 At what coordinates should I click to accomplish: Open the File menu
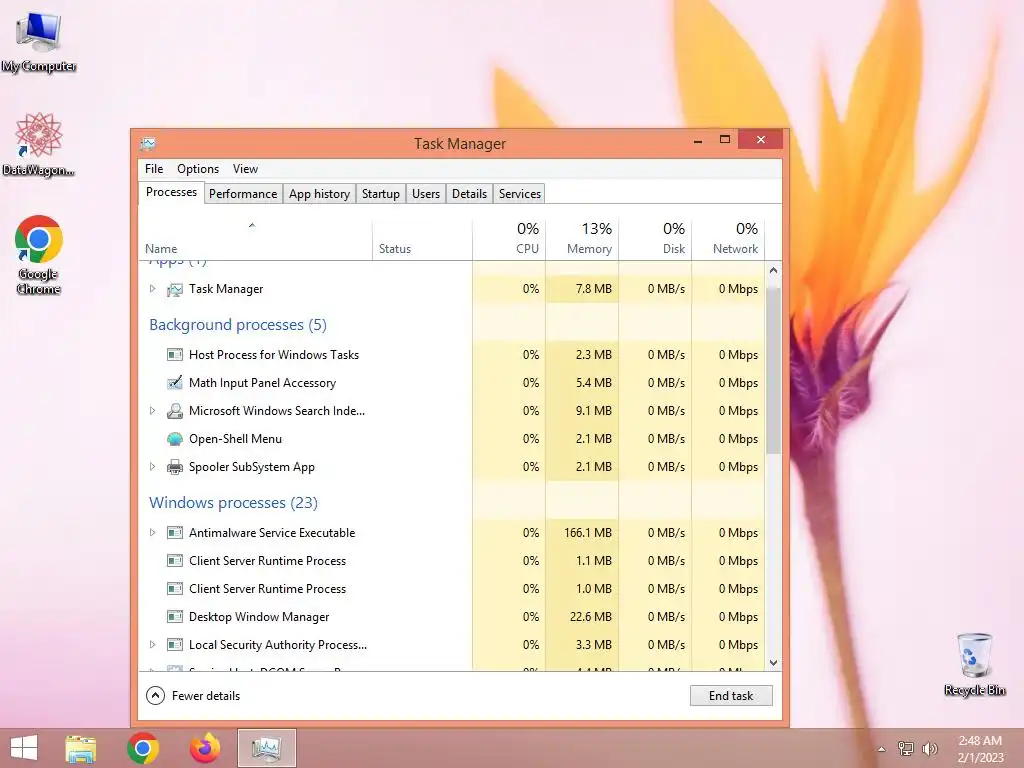(x=154, y=168)
